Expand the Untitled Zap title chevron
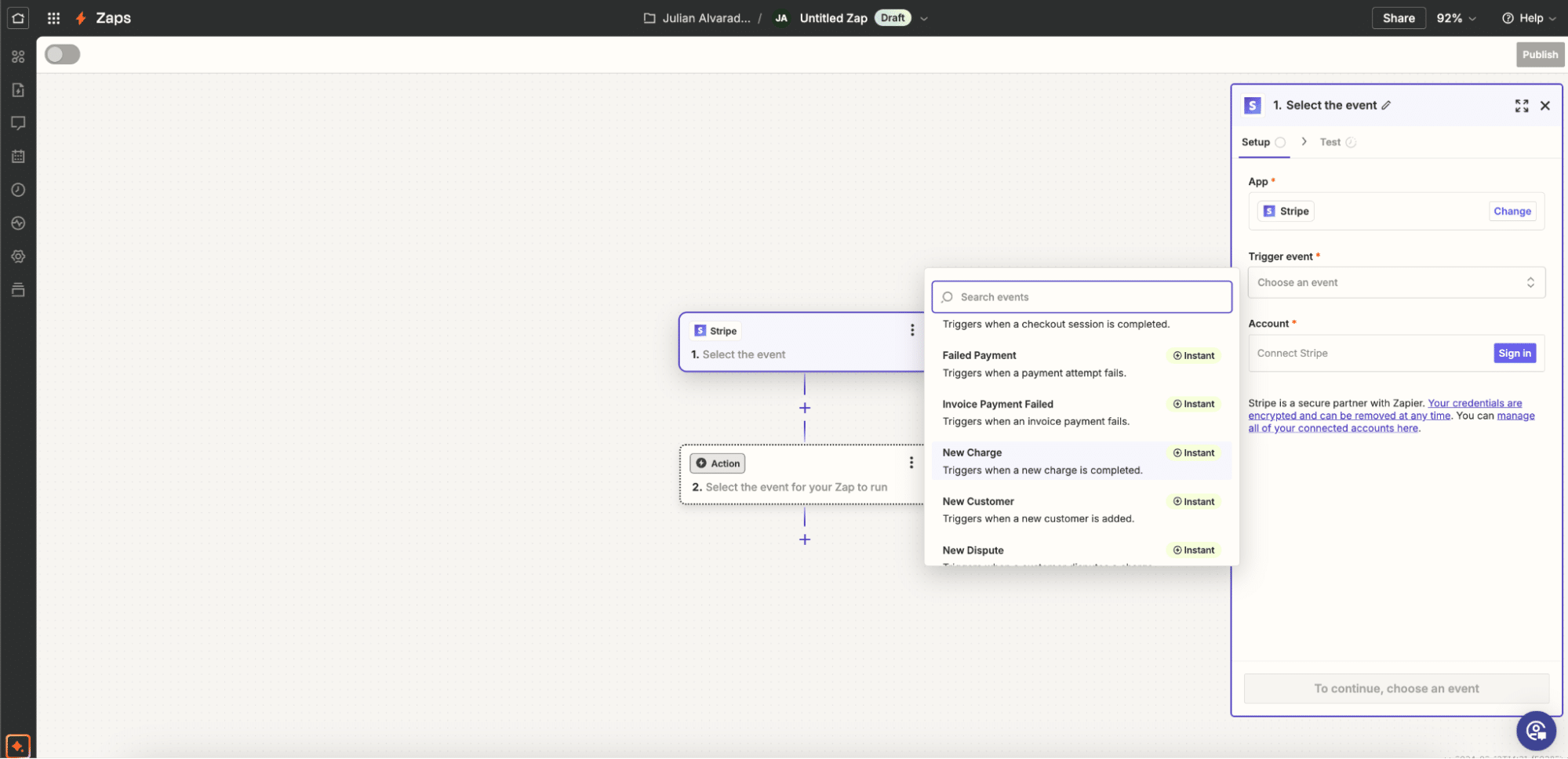The width and height of the screenshot is (1568, 759). [924, 19]
